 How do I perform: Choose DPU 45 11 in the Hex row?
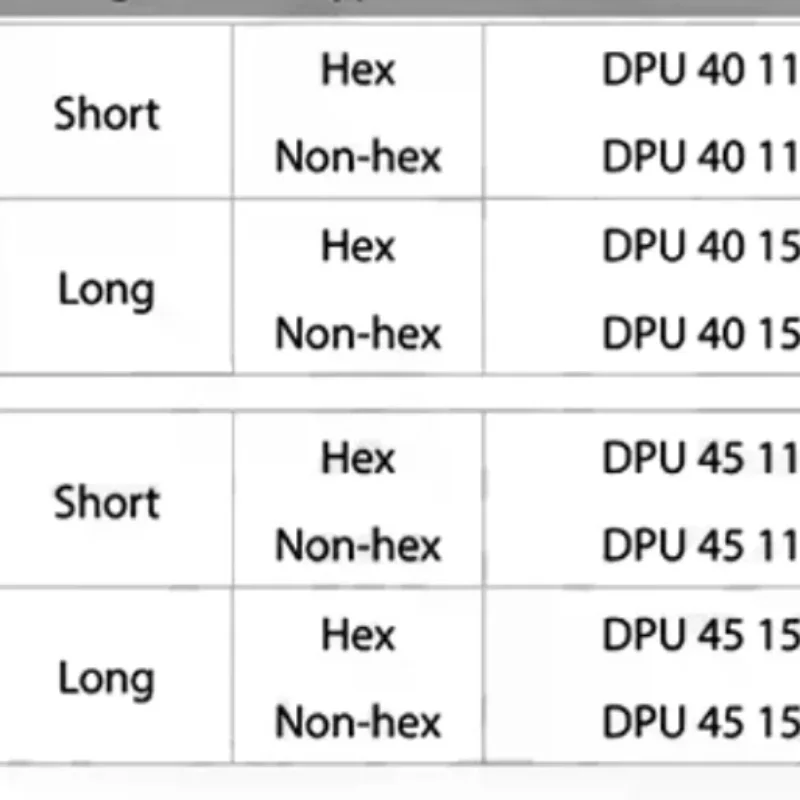[x=700, y=458]
